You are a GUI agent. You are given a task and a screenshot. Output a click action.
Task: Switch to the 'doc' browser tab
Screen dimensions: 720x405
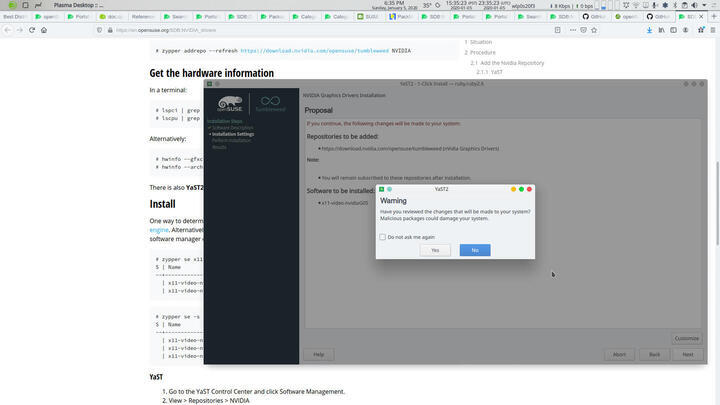(x=111, y=17)
